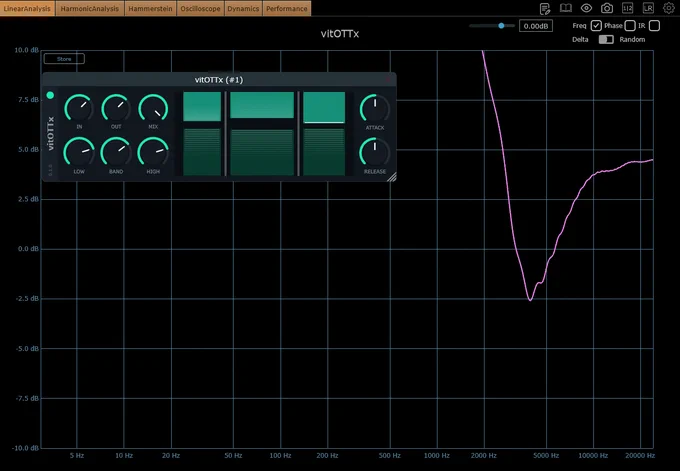Click the vitOTTx (#1) title bar

click(219, 80)
